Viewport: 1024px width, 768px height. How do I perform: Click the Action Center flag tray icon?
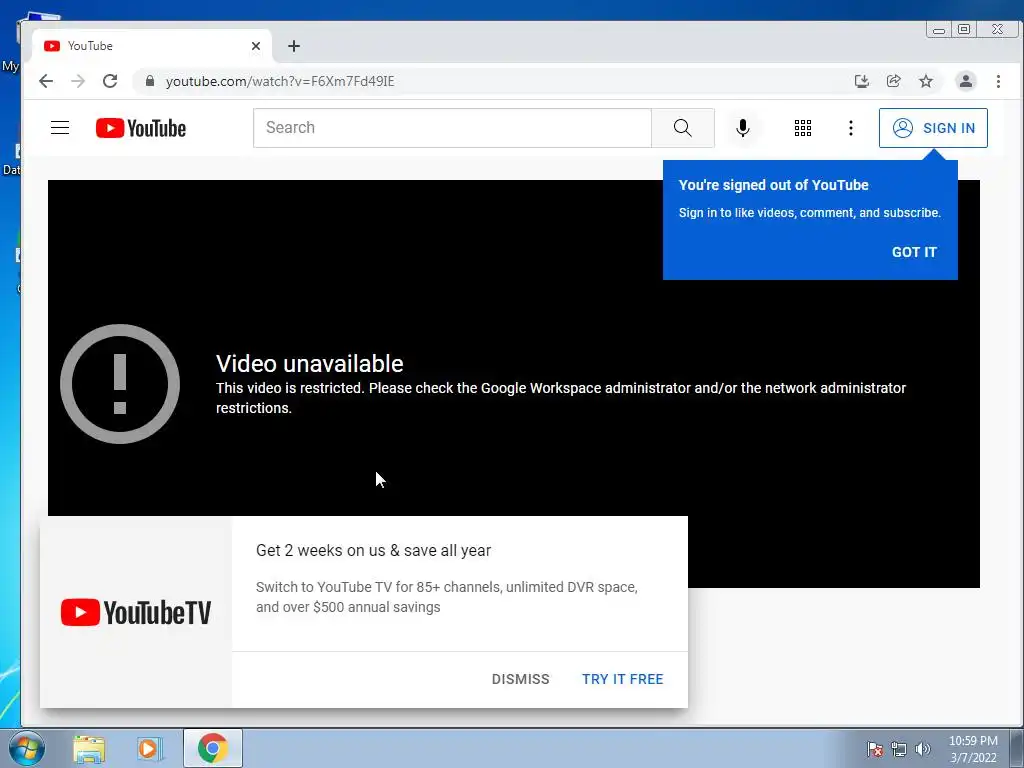(875, 749)
